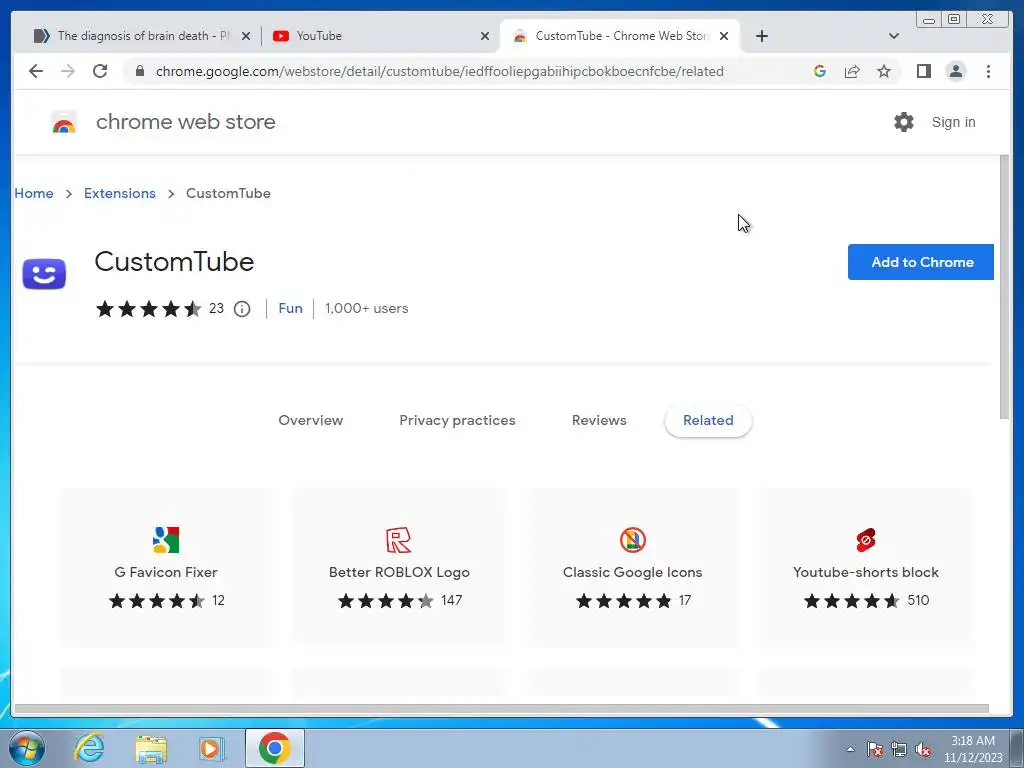Show hidden tray icons arrow
This screenshot has width=1024, height=768.
coord(850,749)
